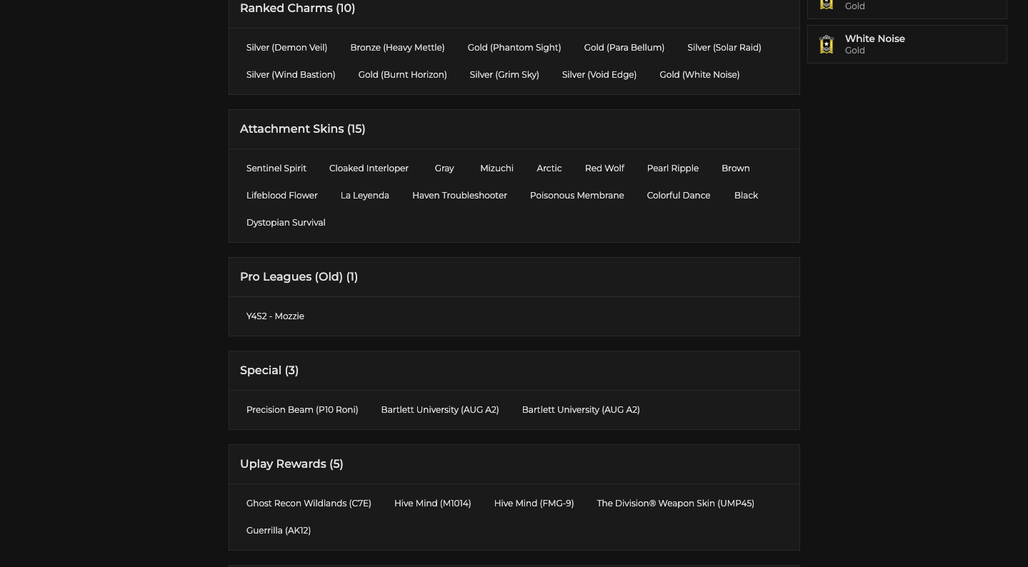Image resolution: width=1028 pixels, height=567 pixels.
Task: Click the Bronze (Heavy Mettle) tag
Action: (397, 47)
